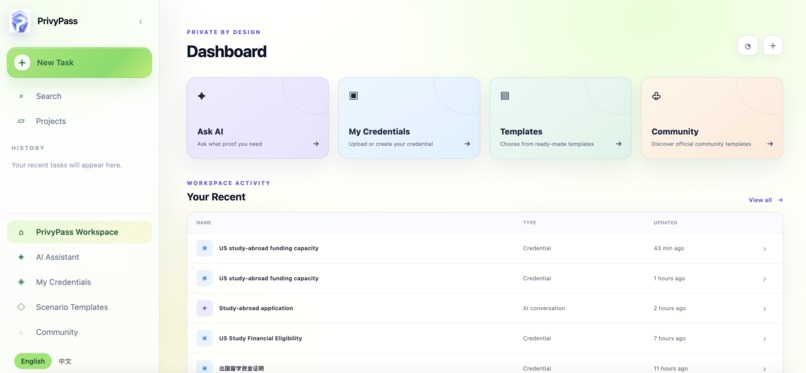Collapse the sidebar with the chevron
Screen dimensions: 806x373
[x=141, y=22]
